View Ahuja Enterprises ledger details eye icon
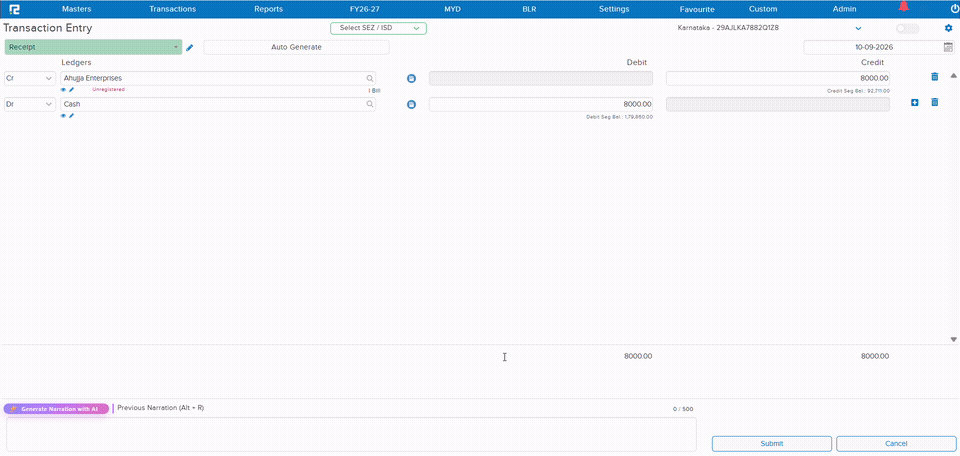The width and height of the screenshot is (960, 456). pos(63,90)
